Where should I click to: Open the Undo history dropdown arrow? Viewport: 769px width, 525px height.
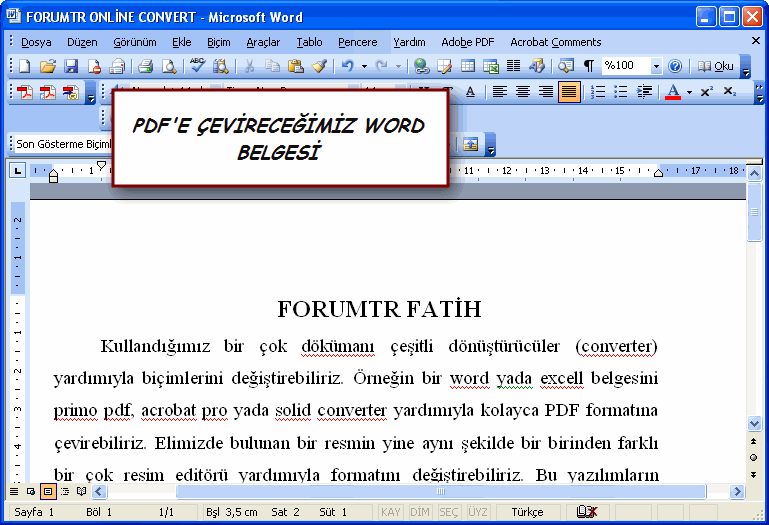coord(364,66)
